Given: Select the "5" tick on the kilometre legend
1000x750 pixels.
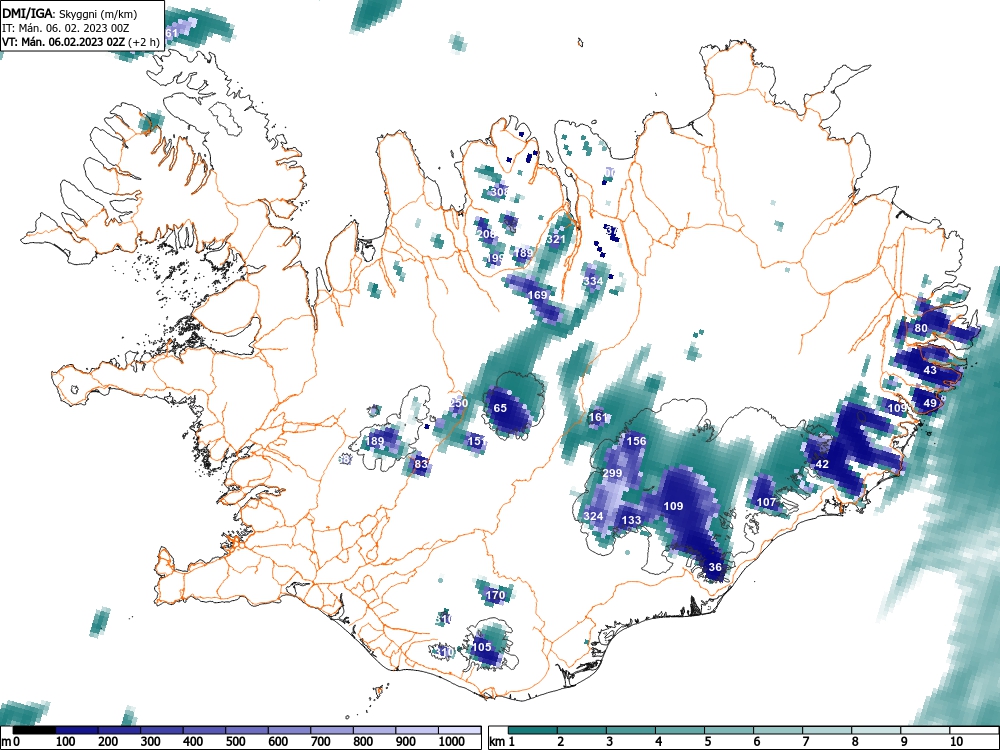Looking at the screenshot, I should point(708,741).
